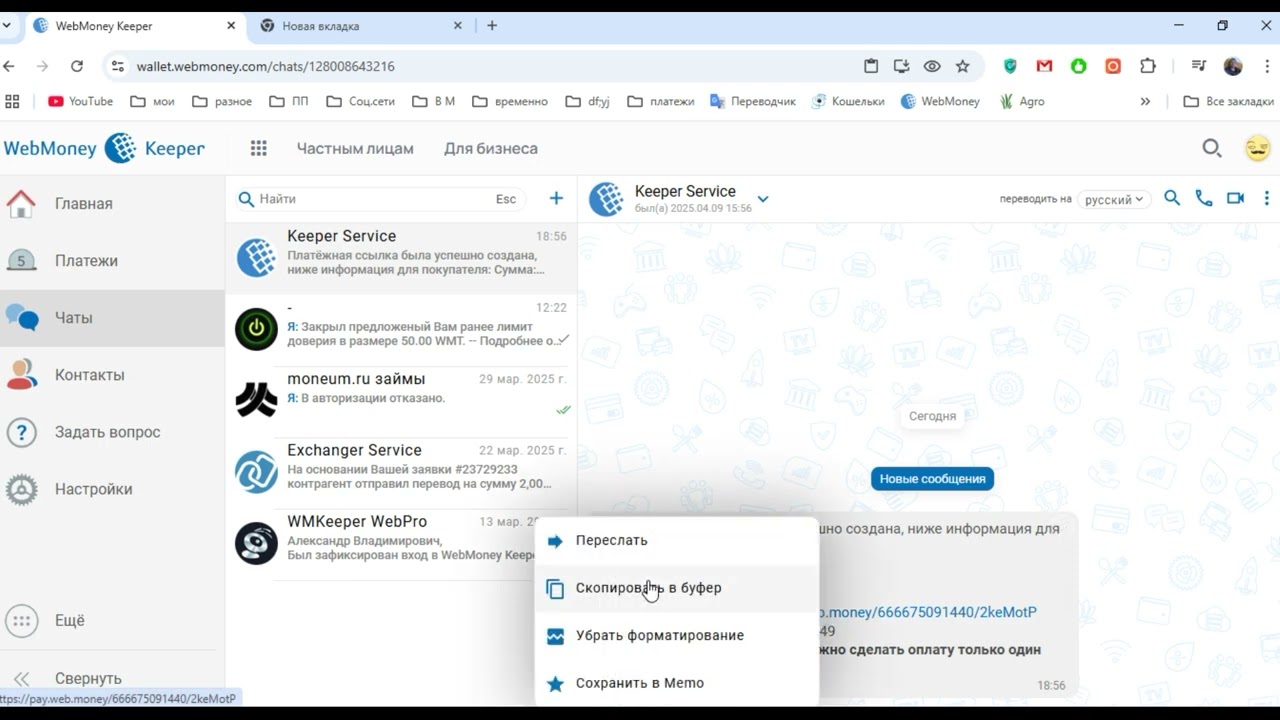Open the apps grid menu icon

pyautogui.click(x=259, y=148)
